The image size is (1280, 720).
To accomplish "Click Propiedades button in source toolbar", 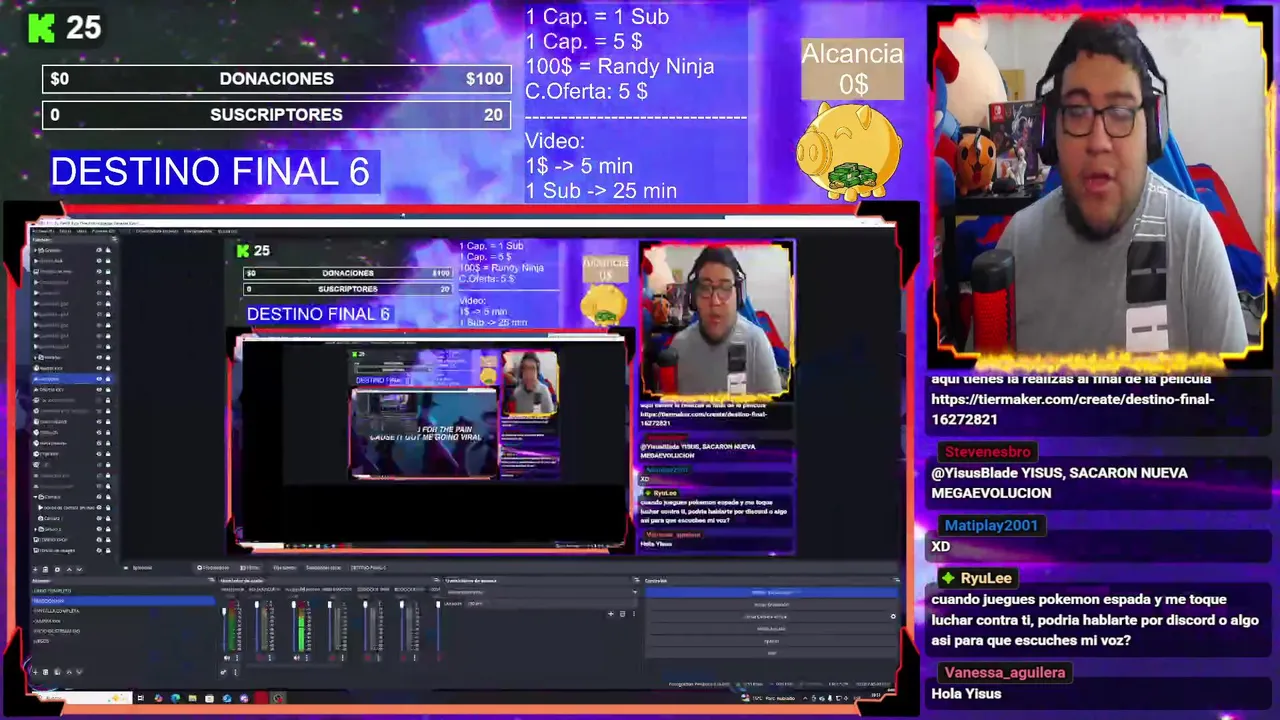I will (x=213, y=568).
